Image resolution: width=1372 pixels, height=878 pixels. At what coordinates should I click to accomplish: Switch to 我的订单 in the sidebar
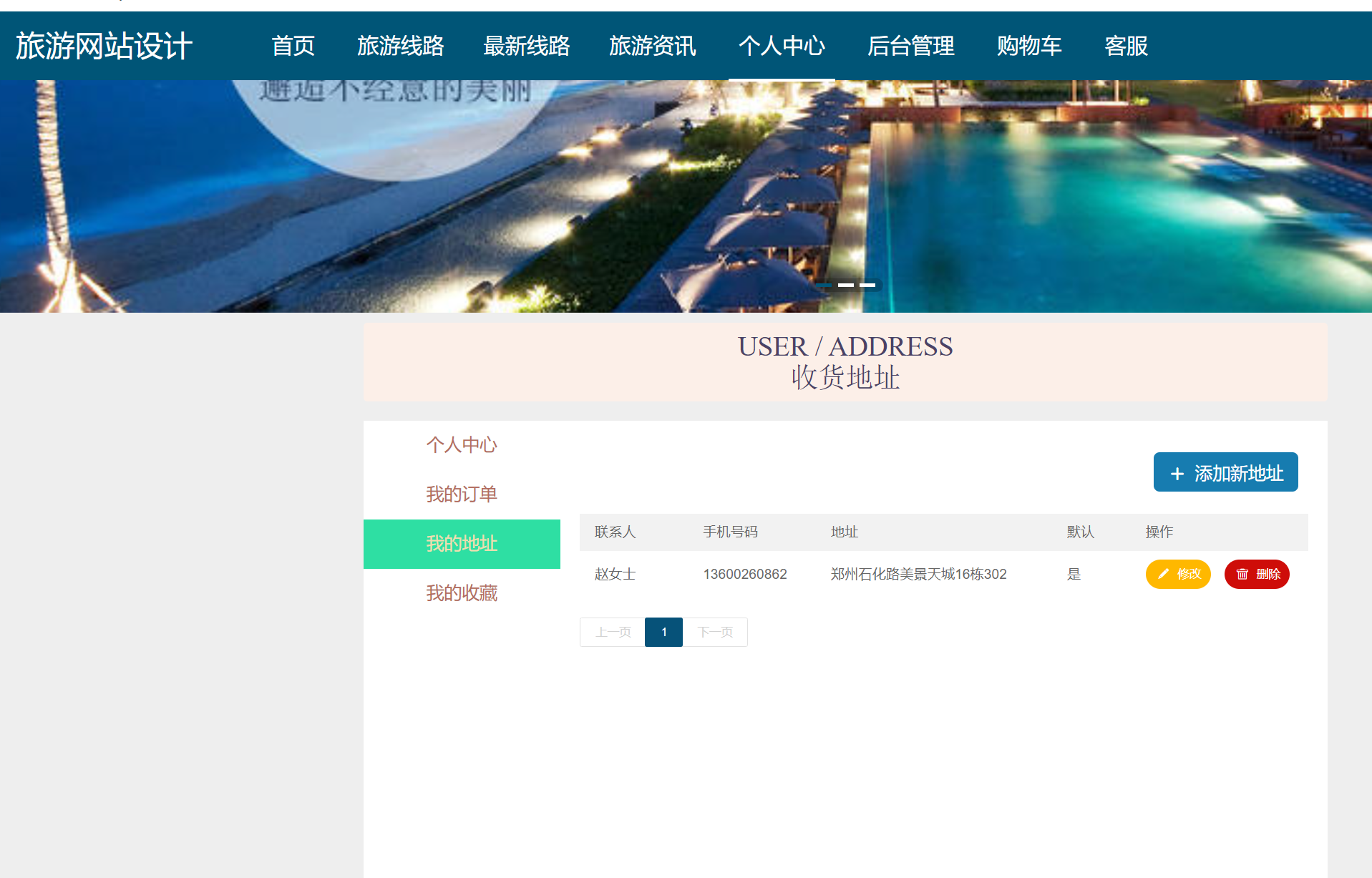click(461, 494)
